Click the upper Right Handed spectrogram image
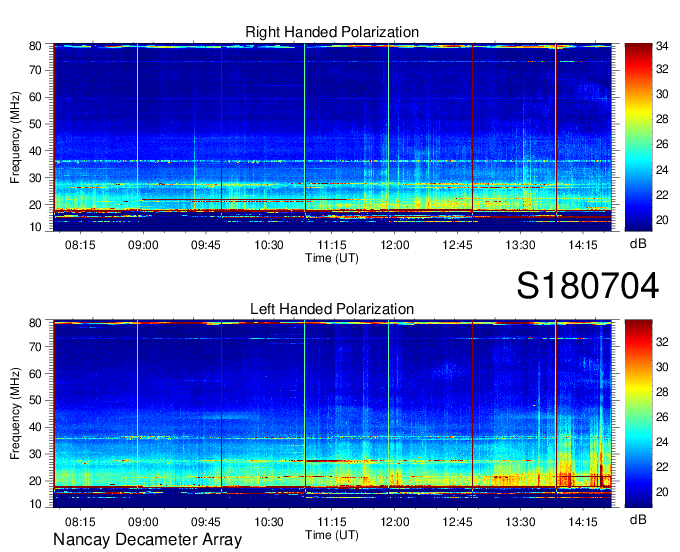This screenshot has height=552, width=680. tap(332, 137)
